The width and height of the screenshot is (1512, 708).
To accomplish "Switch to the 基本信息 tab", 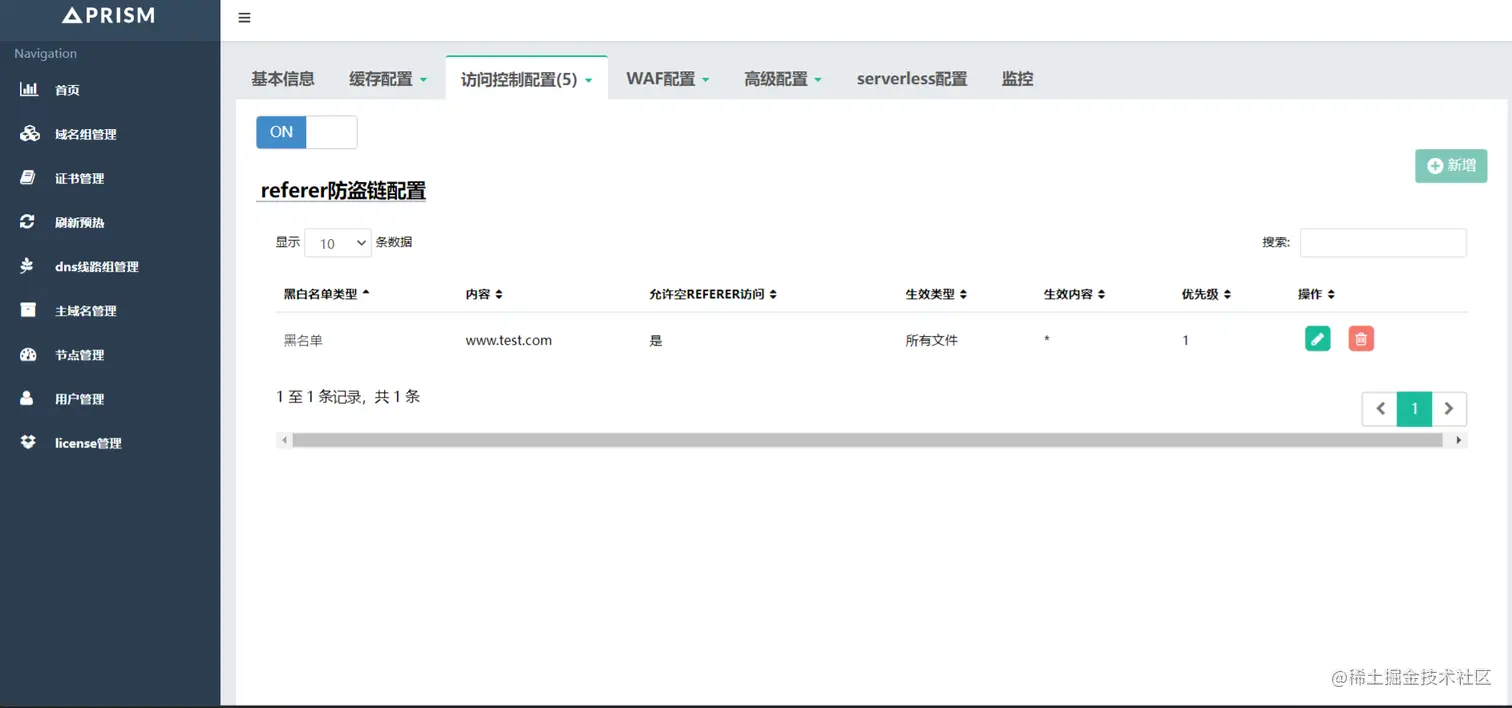I will [x=283, y=79].
